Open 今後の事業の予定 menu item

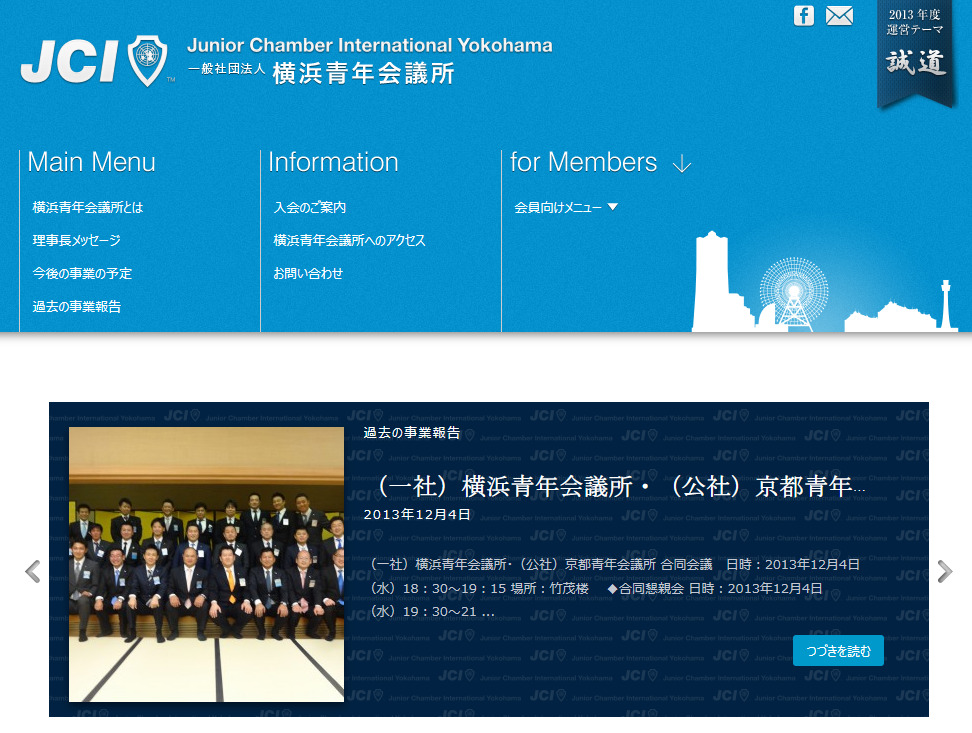[82, 273]
